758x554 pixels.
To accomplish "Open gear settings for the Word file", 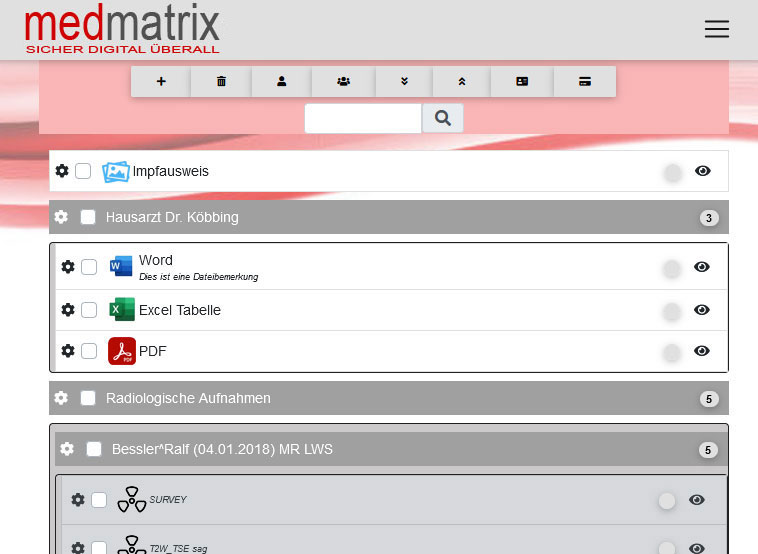I will tap(68, 266).
